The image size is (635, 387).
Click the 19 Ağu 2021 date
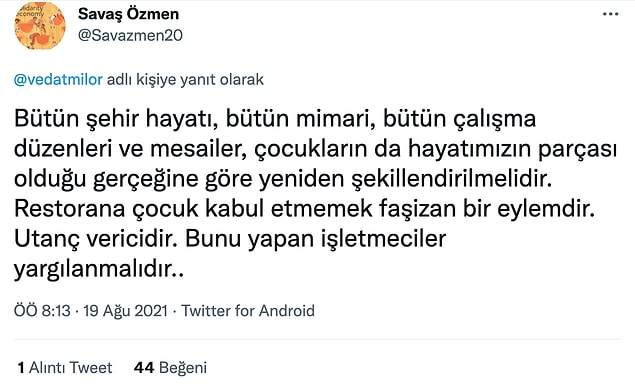(125, 311)
